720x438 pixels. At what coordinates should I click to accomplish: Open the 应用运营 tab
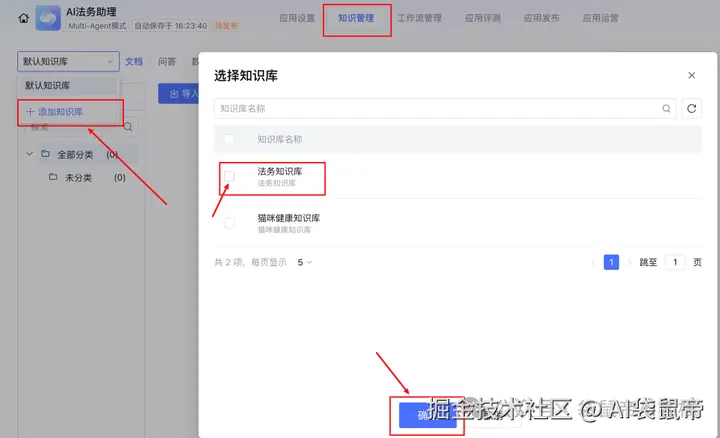(x=601, y=18)
